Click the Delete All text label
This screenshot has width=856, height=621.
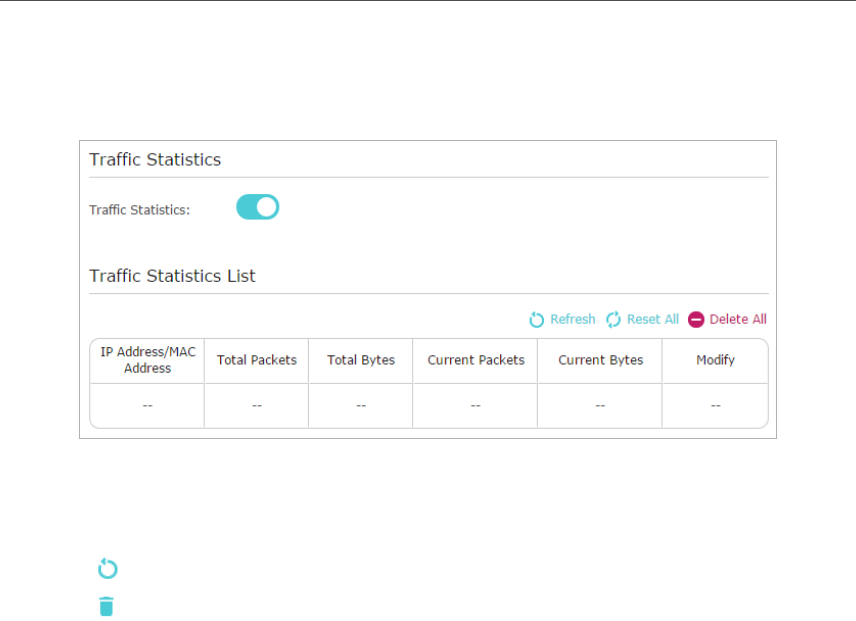[x=738, y=320]
